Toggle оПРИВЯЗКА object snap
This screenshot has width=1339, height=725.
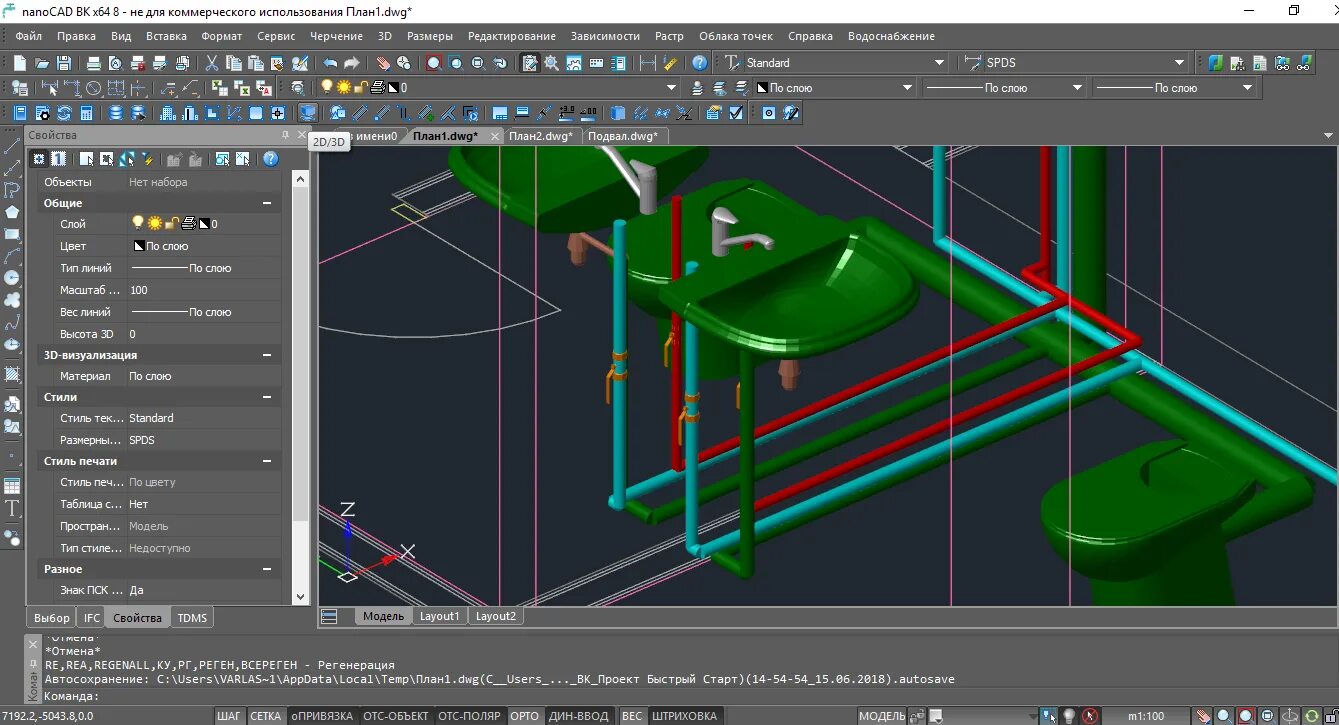point(322,716)
